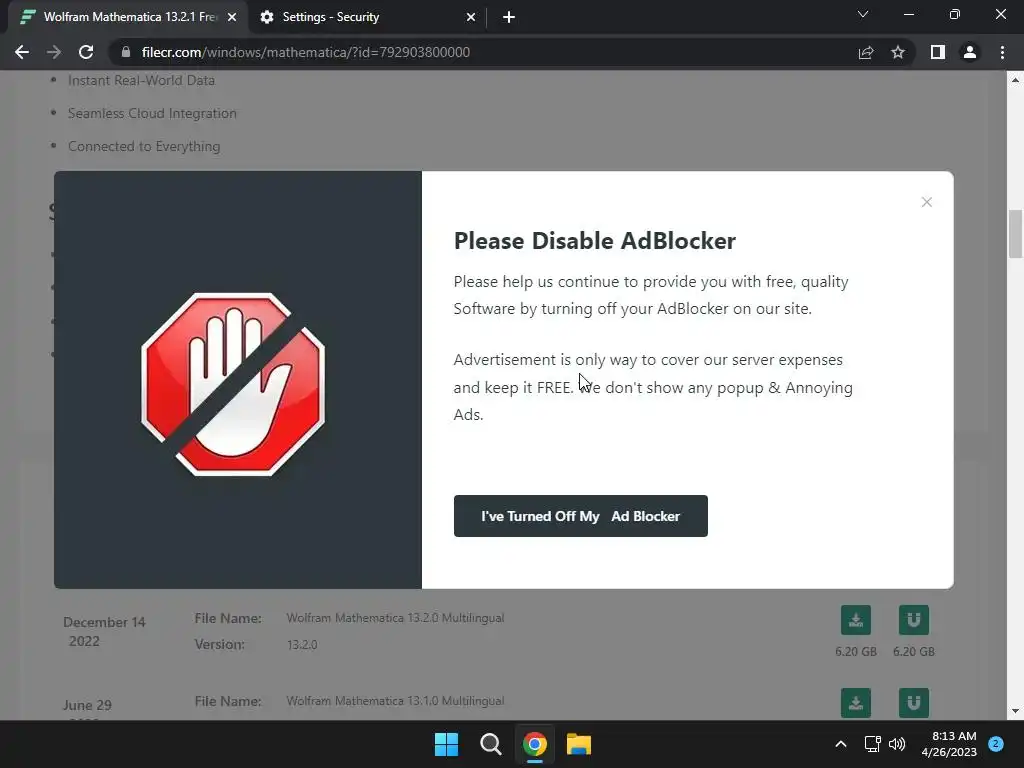The width and height of the screenshot is (1024, 768).
Task: Download Mathematica 13.2.0 direct link
Action: (856, 620)
